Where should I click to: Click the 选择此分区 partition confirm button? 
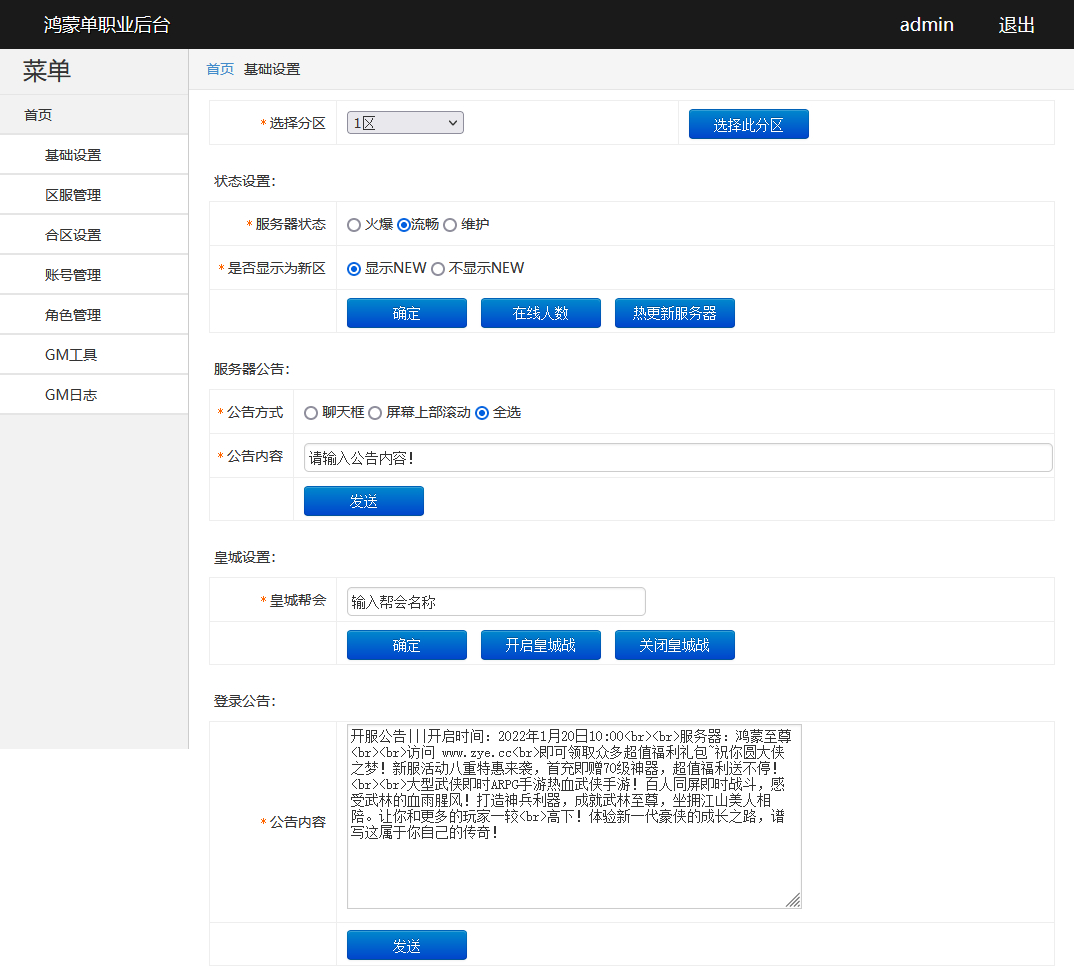pos(748,123)
